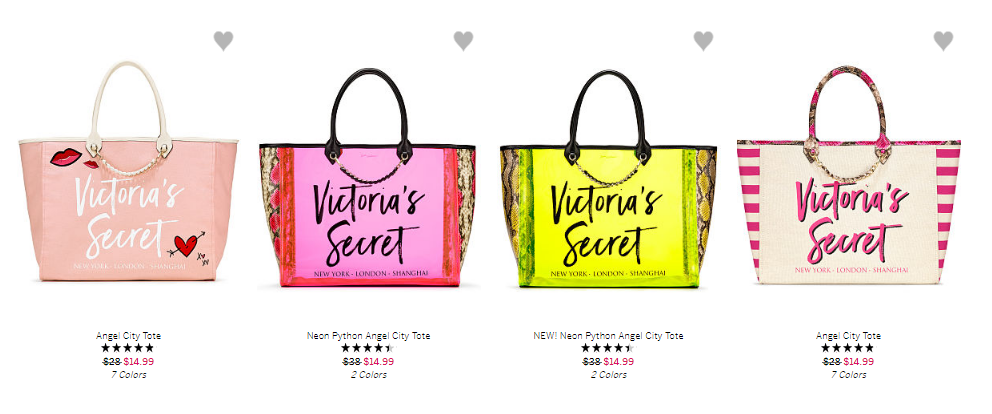Click 7 Colors under the pink canvas tote
The height and width of the screenshot is (414, 992).
[x=128, y=375]
